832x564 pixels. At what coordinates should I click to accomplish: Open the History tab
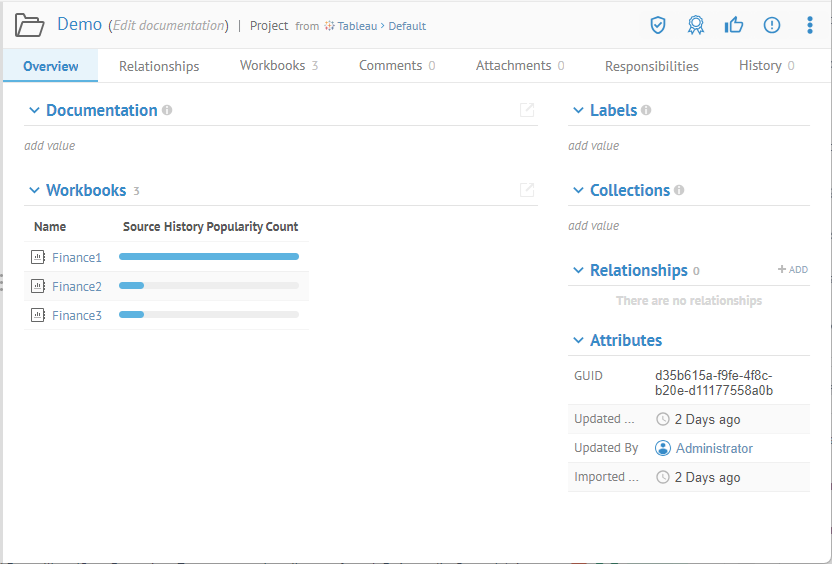(760, 66)
